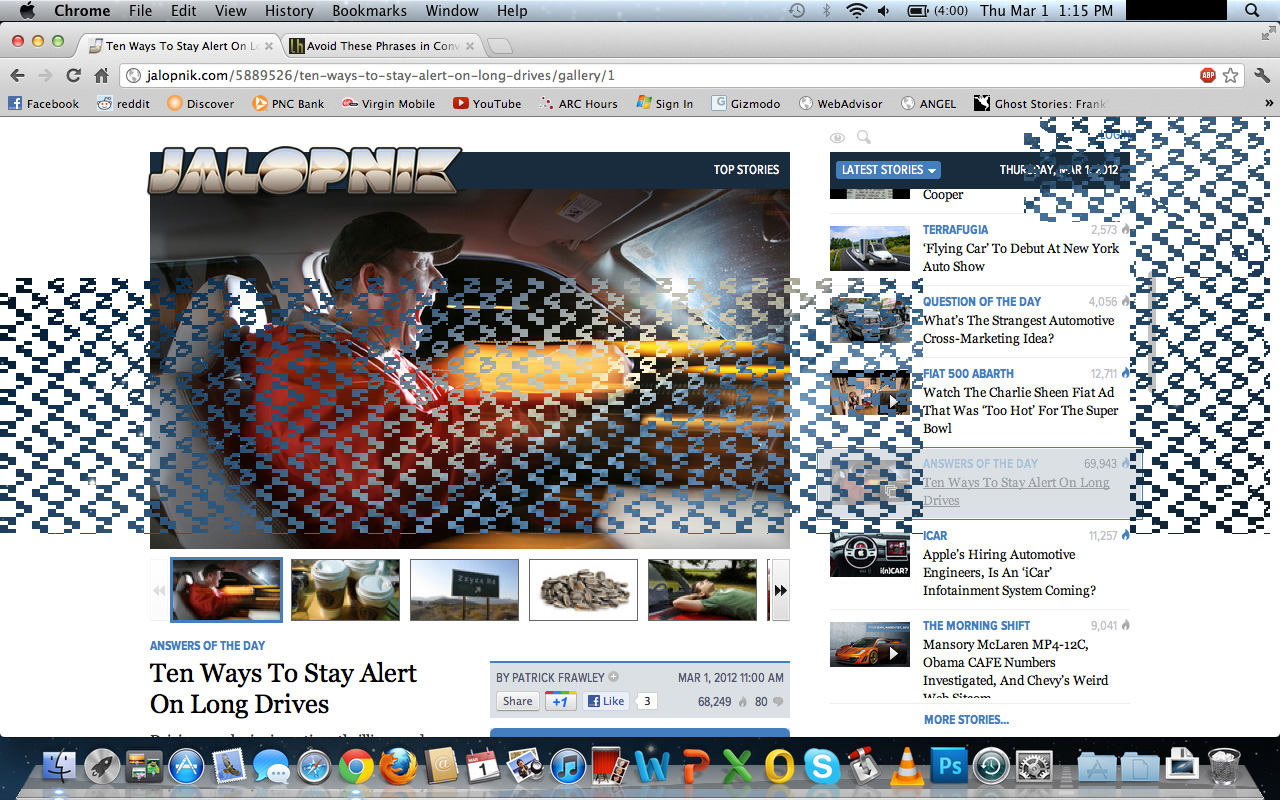Open the Window menu

pyautogui.click(x=452, y=11)
